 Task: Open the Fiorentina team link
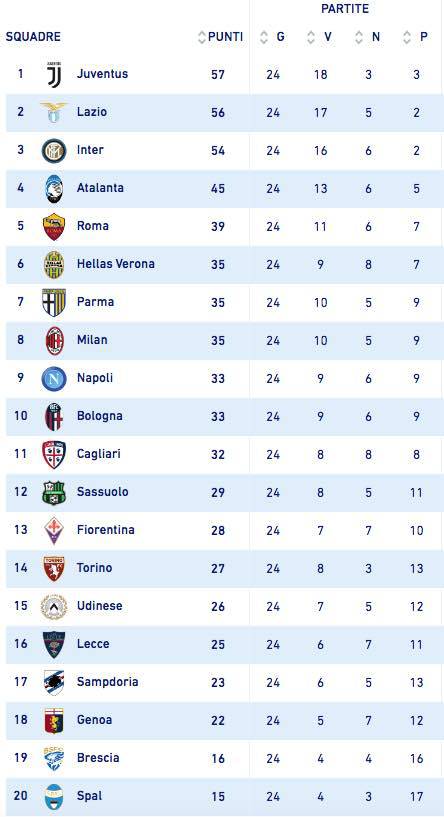[106, 530]
